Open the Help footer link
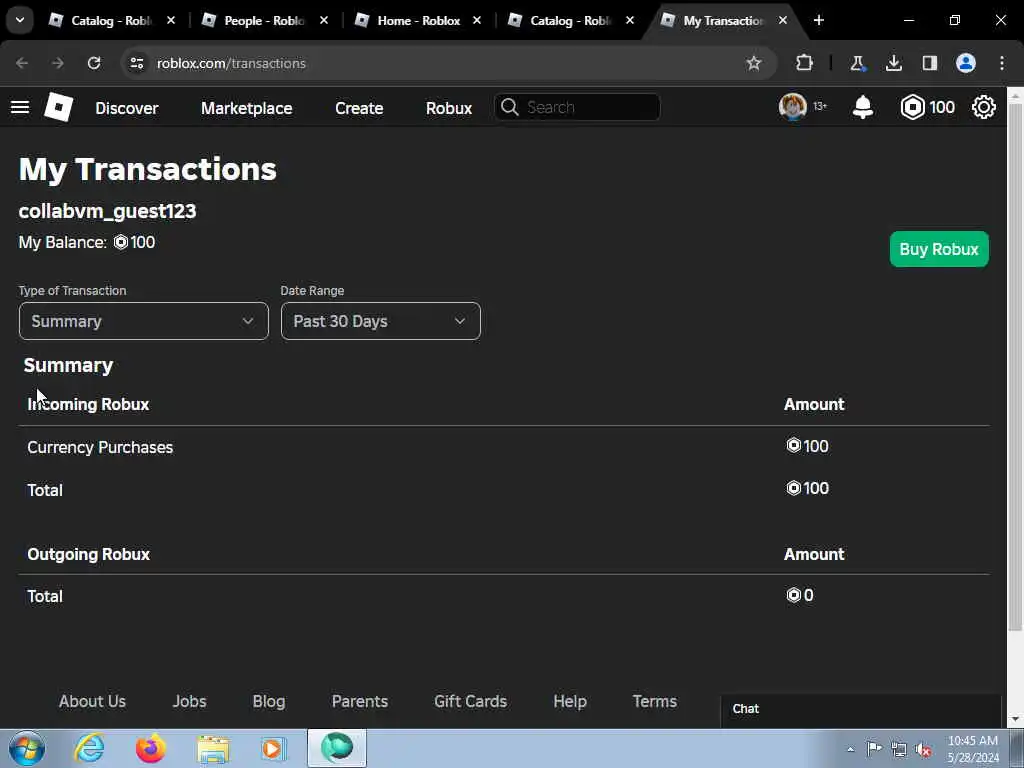 tap(570, 701)
